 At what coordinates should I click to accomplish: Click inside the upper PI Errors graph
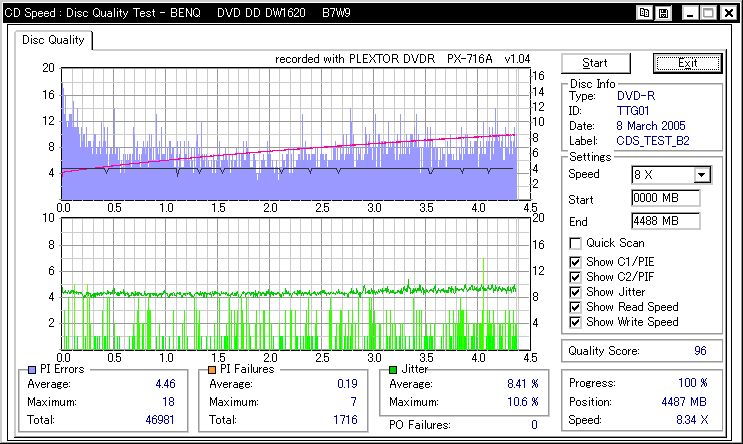click(288, 130)
